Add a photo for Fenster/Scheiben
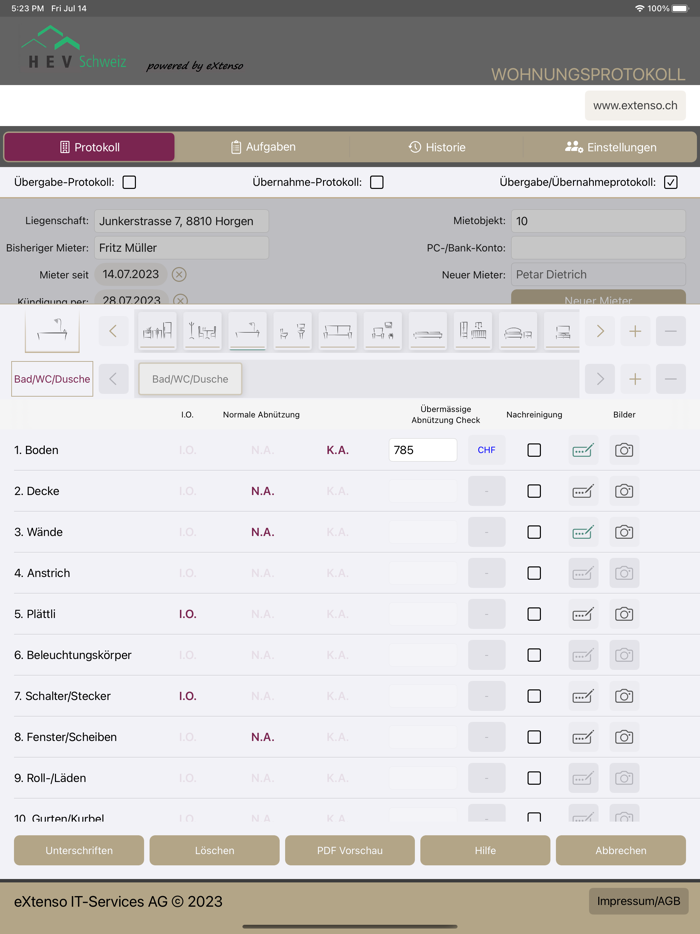The height and width of the screenshot is (934, 700). pyautogui.click(x=624, y=737)
